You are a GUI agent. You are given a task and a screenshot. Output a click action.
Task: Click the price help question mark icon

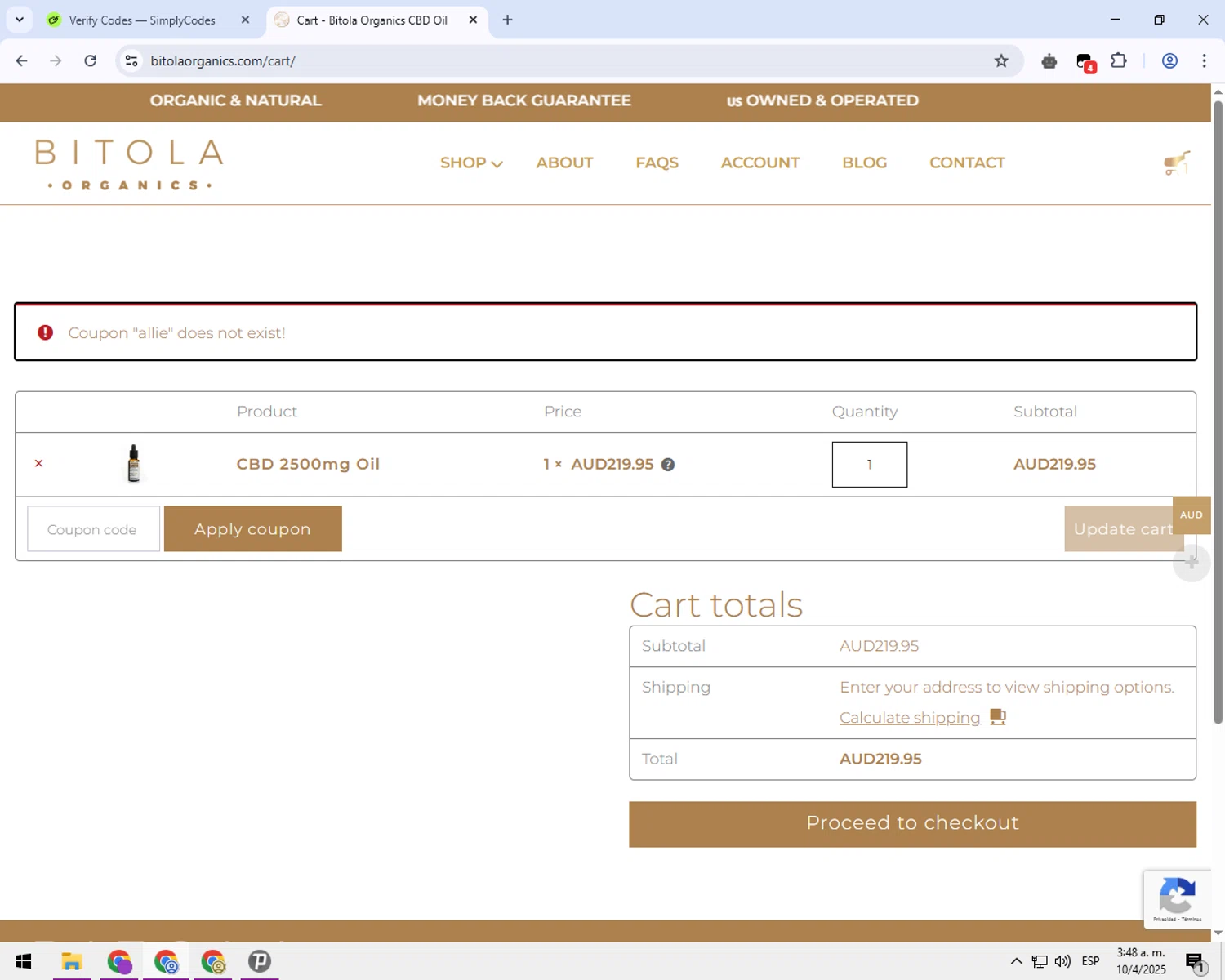[668, 465]
